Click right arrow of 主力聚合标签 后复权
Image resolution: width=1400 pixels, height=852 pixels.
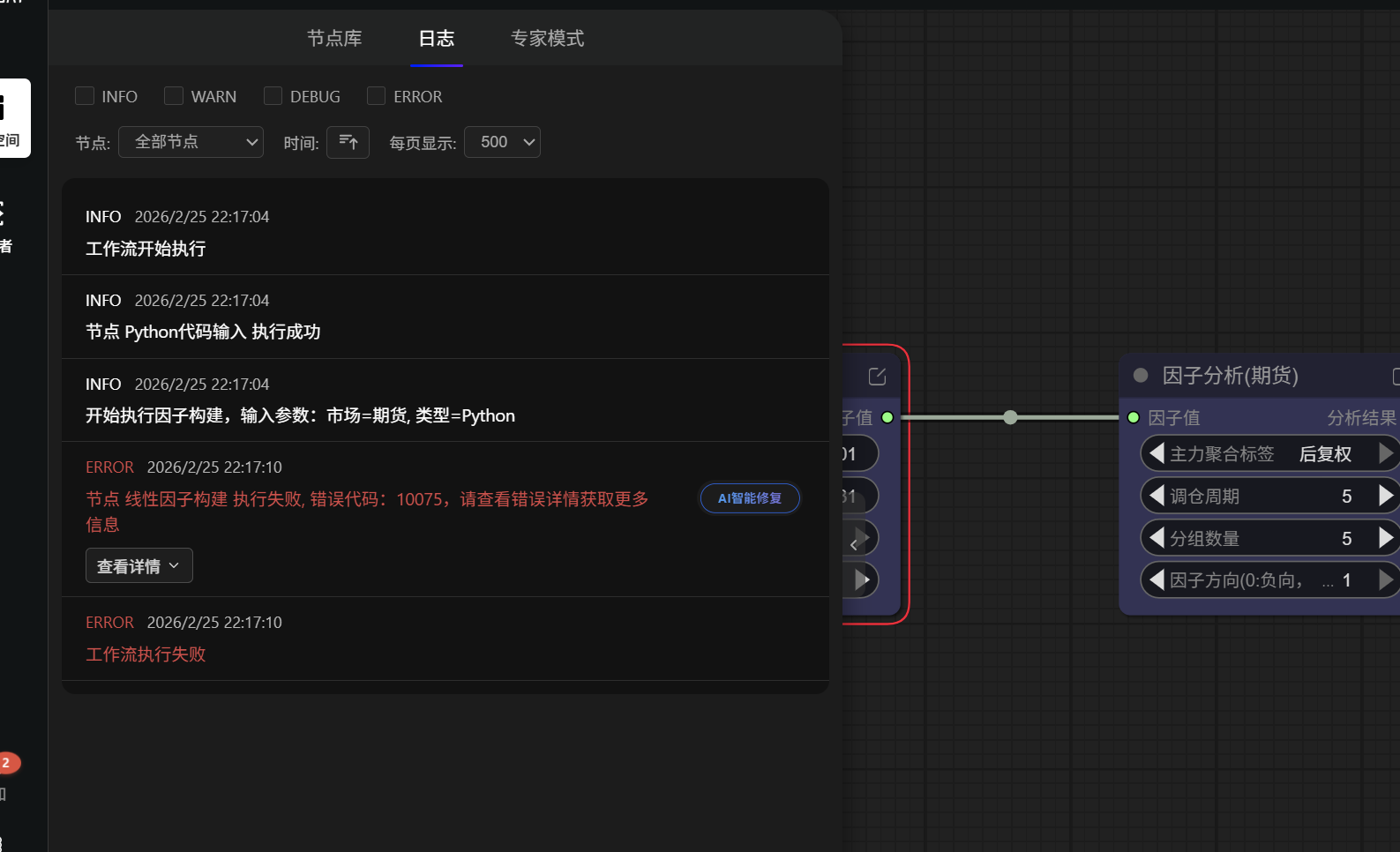coord(1386,453)
